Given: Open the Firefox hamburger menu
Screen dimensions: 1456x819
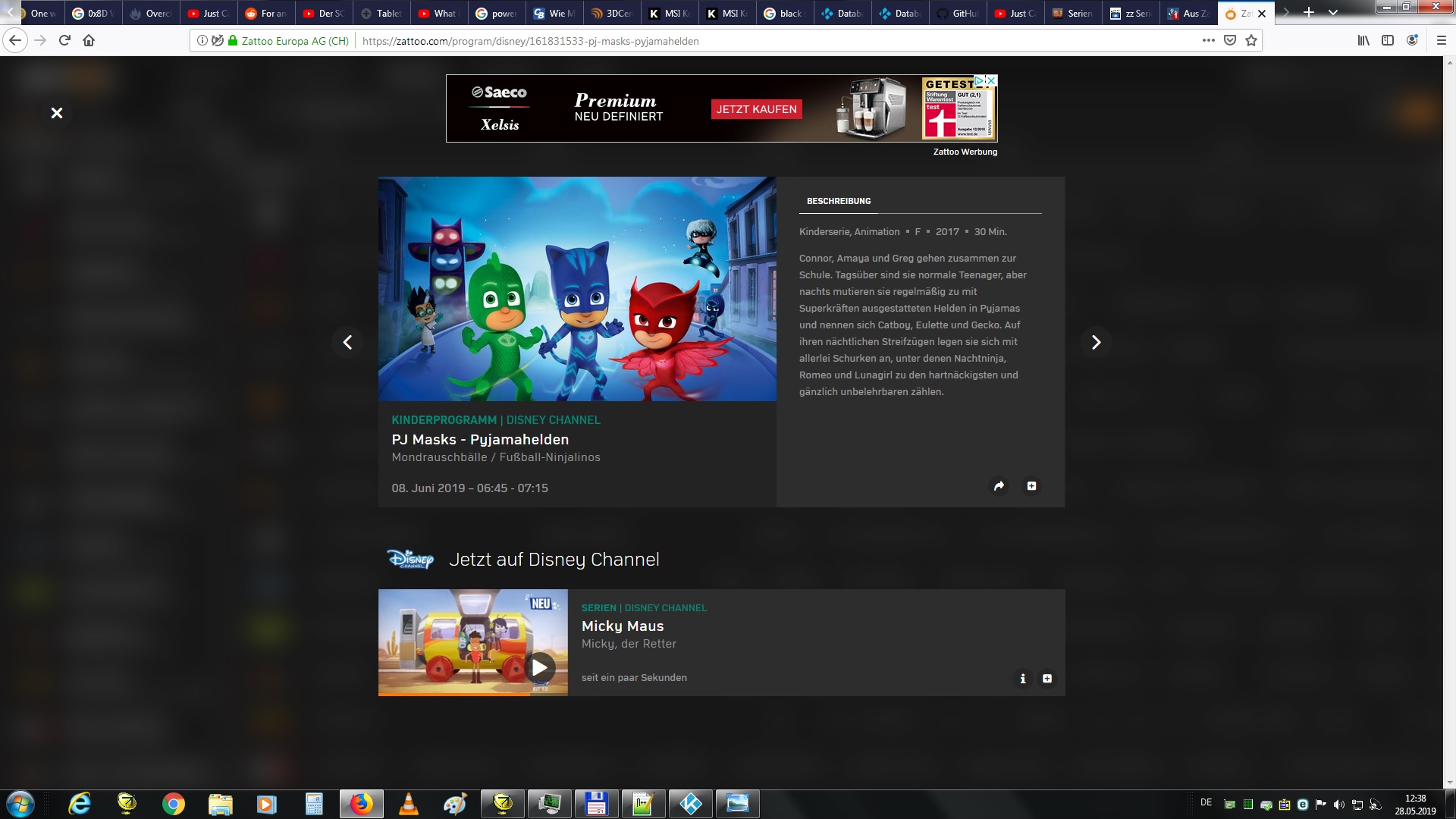Looking at the screenshot, I should click(x=1442, y=41).
